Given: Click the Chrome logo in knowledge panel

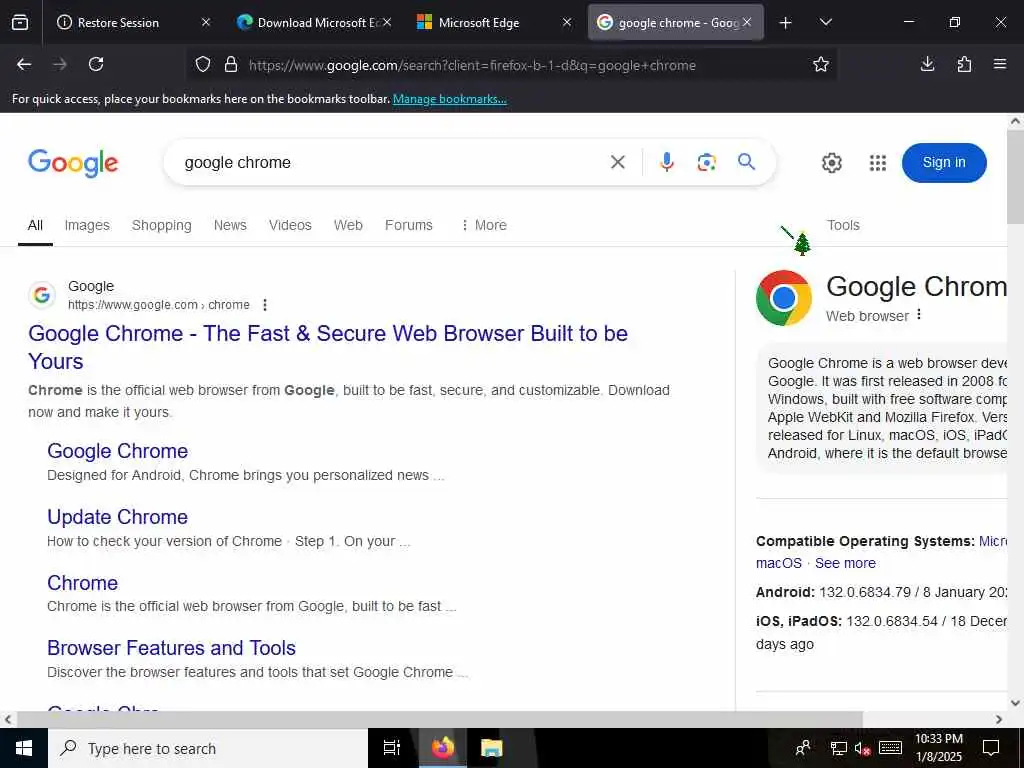Looking at the screenshot, I should (x=784, y=298).
